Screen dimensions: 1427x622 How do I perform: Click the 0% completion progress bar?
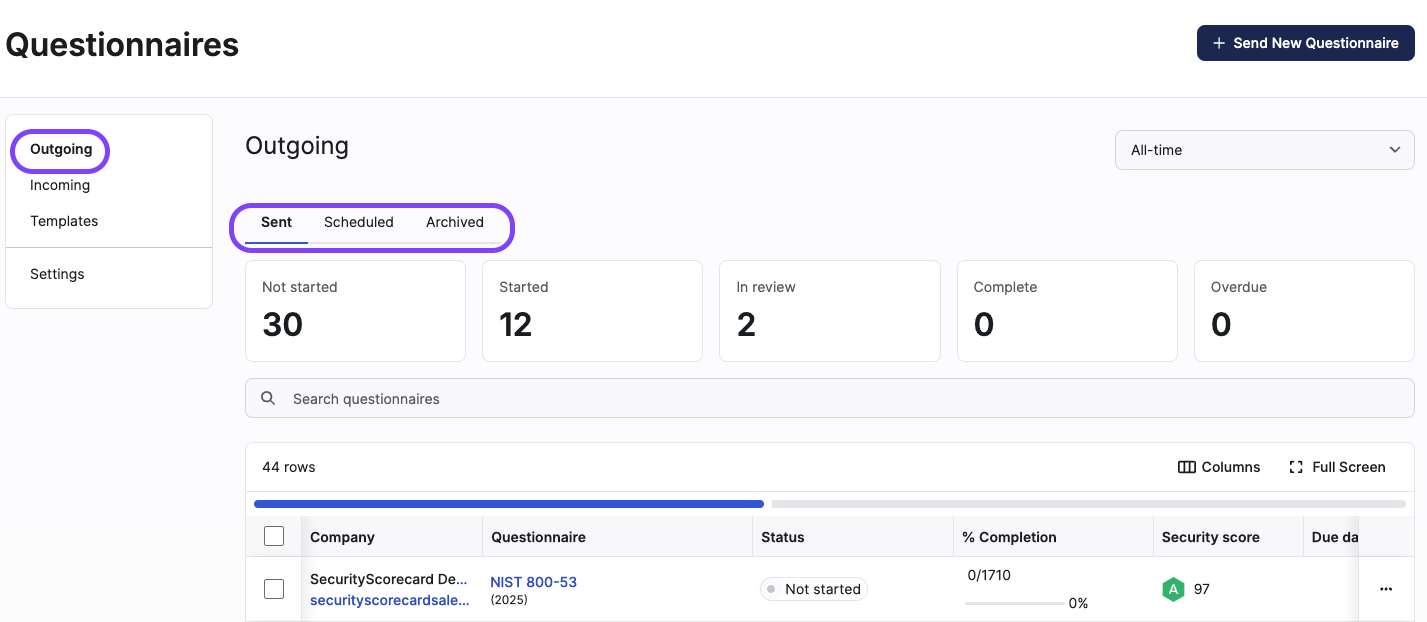tap(1015, 603)
